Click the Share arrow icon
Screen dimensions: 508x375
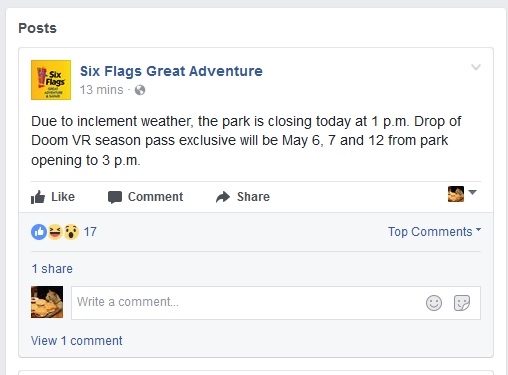(223, 197)
